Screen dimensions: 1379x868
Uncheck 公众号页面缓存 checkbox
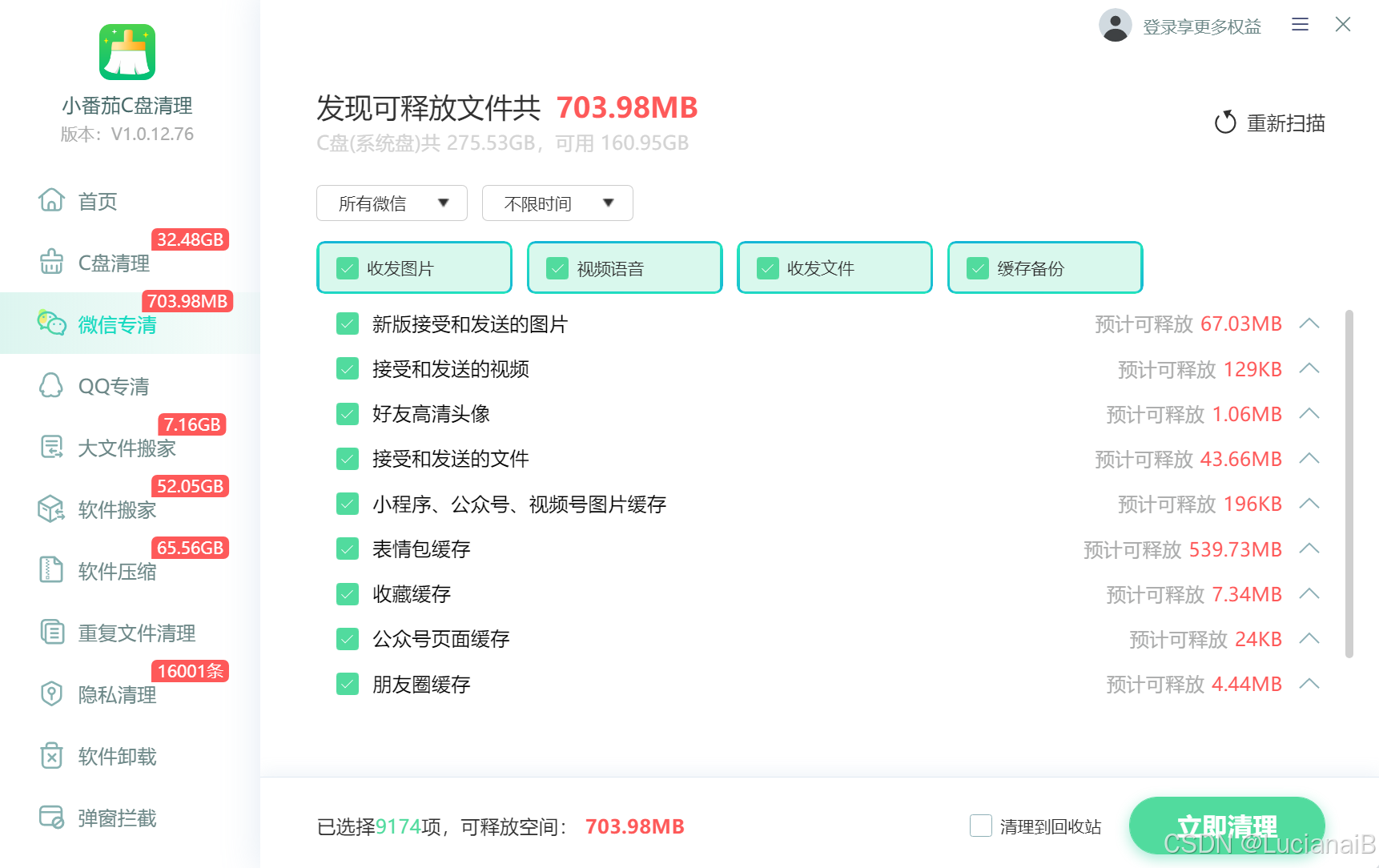347,639
